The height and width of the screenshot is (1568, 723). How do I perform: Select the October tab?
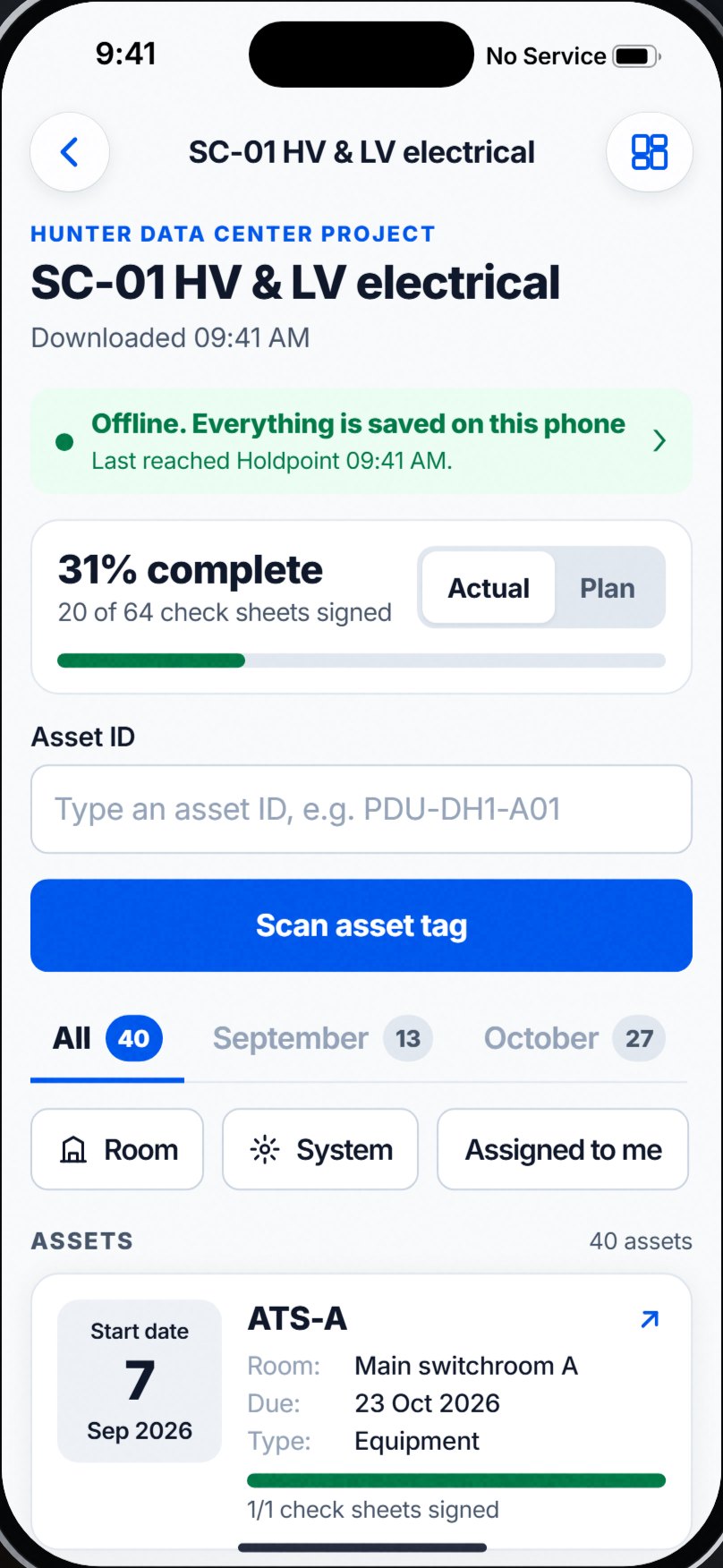(574, 1038)
